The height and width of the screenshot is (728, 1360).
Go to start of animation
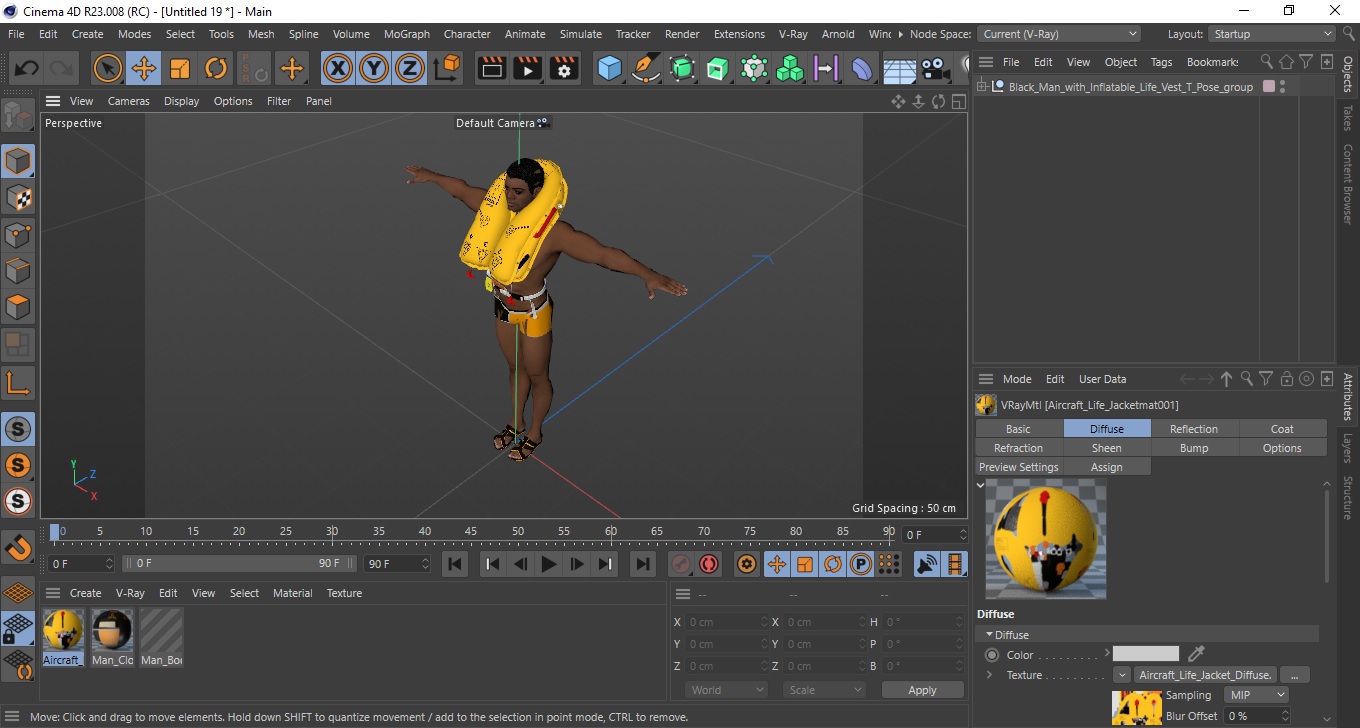(455, 564)
